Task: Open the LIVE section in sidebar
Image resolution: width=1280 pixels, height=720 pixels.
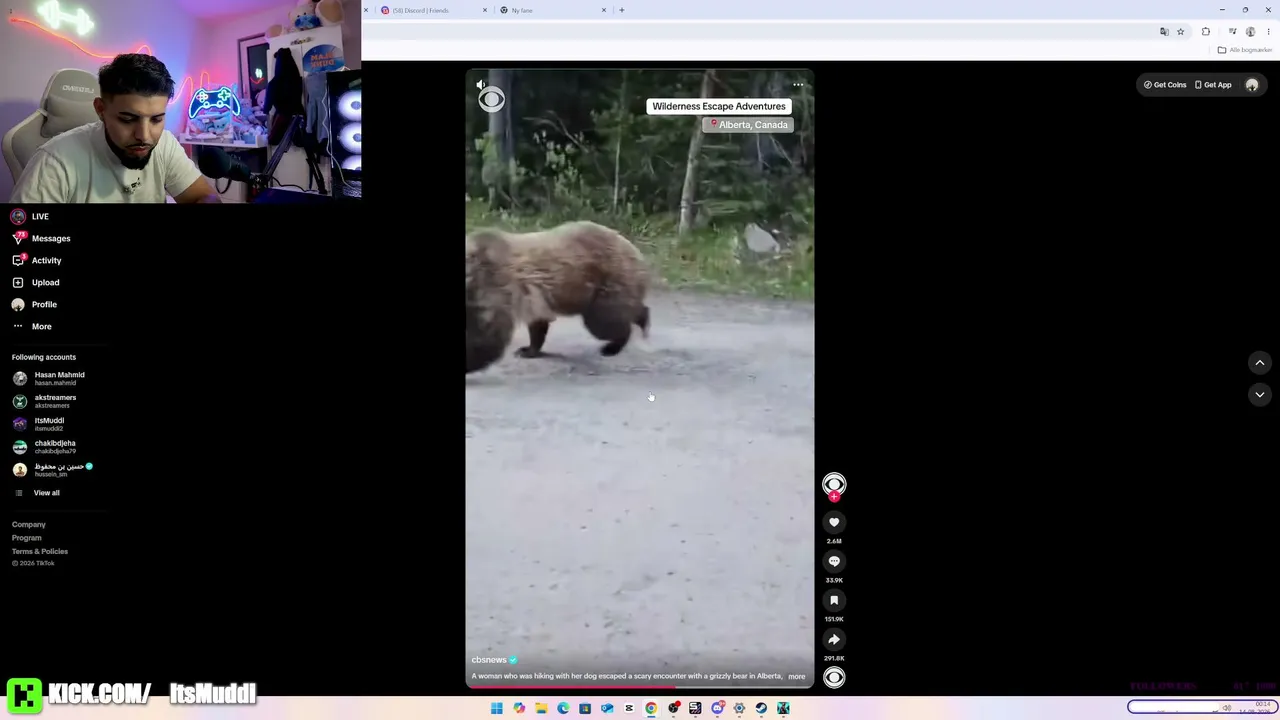Action: tap(30, 216)
